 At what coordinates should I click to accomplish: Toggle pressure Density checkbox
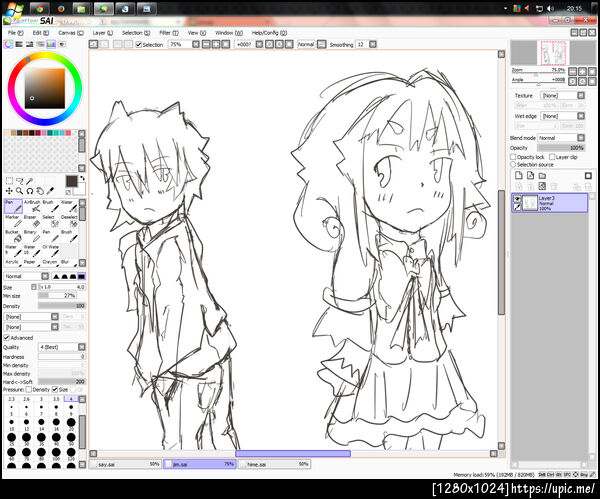[29, 390]
